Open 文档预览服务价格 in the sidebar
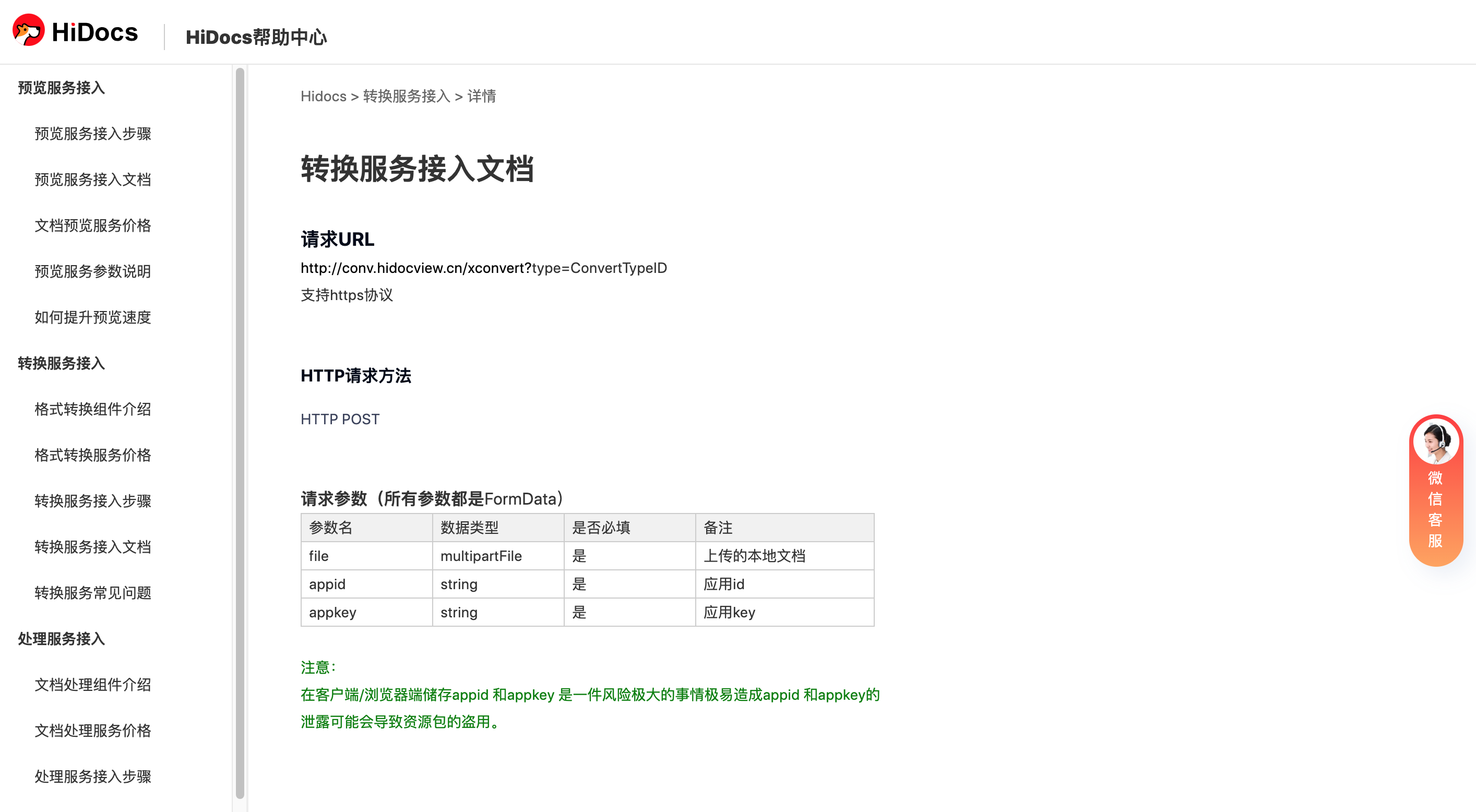 93,225
